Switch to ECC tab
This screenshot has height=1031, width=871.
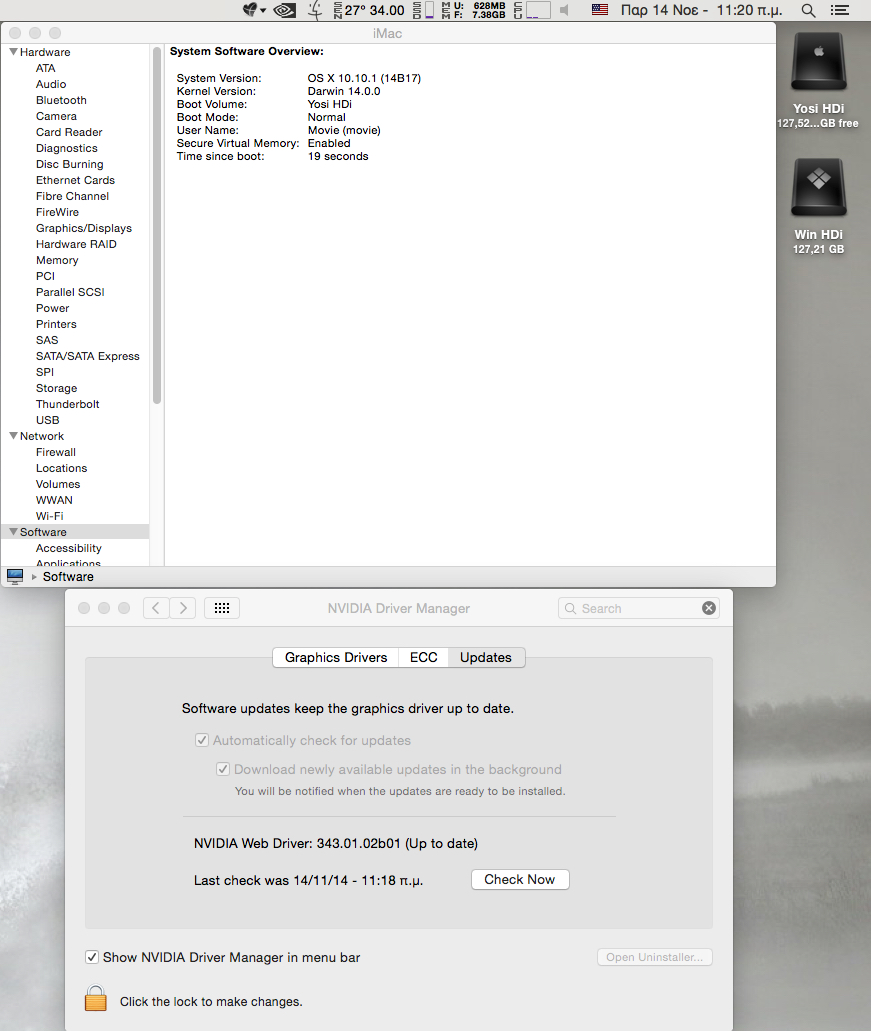click(x=423, y=658)
